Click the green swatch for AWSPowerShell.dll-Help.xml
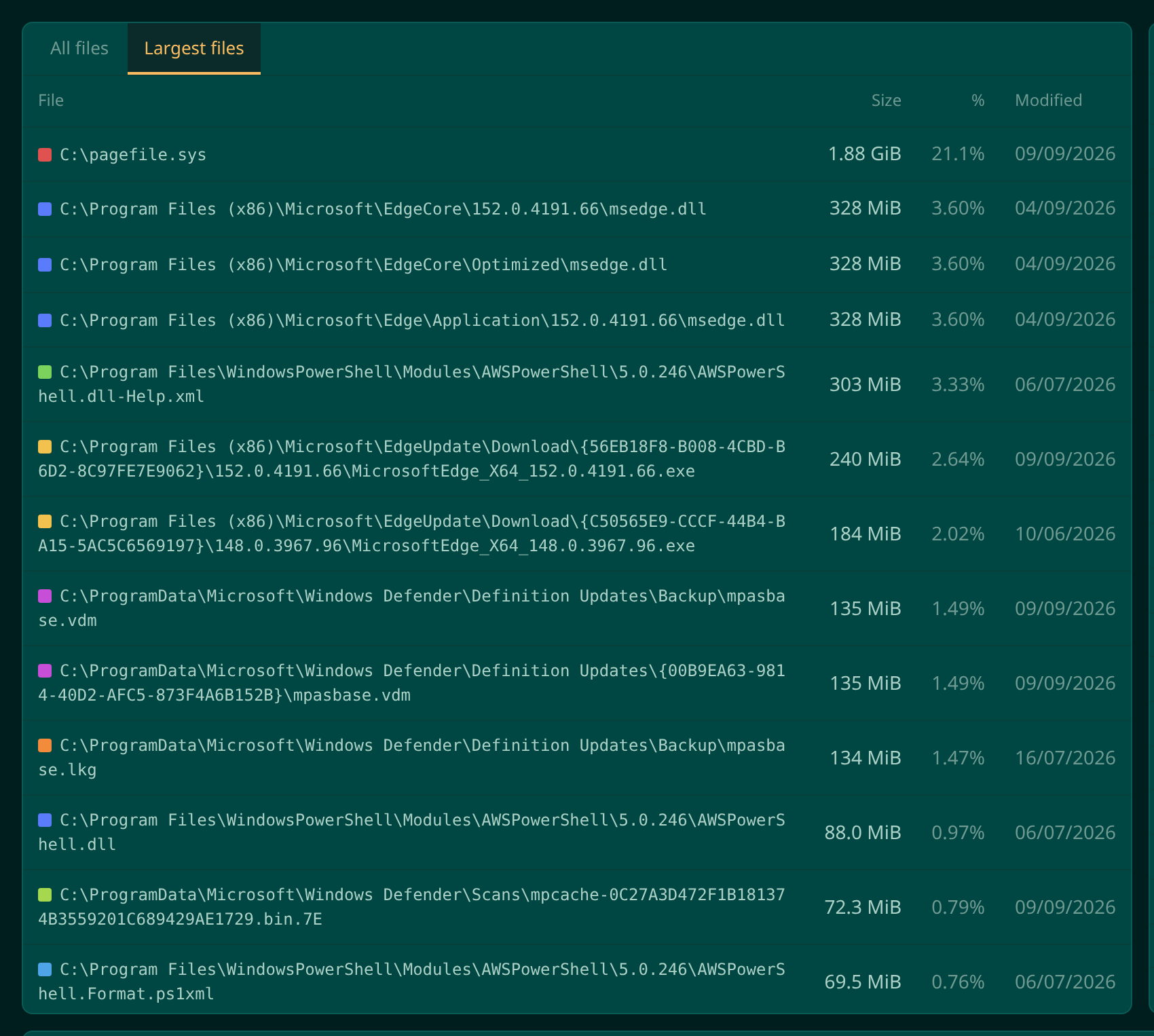The height and width of the screenshot is (1036, 1154). pos(45,372)
